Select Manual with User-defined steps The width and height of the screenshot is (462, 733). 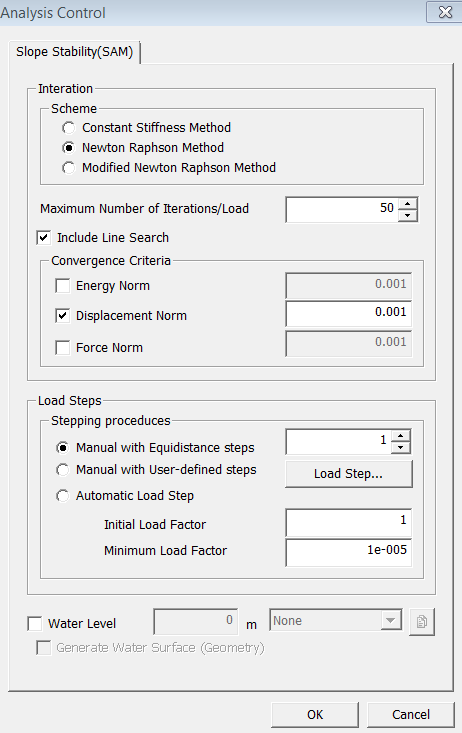point(63,469)
